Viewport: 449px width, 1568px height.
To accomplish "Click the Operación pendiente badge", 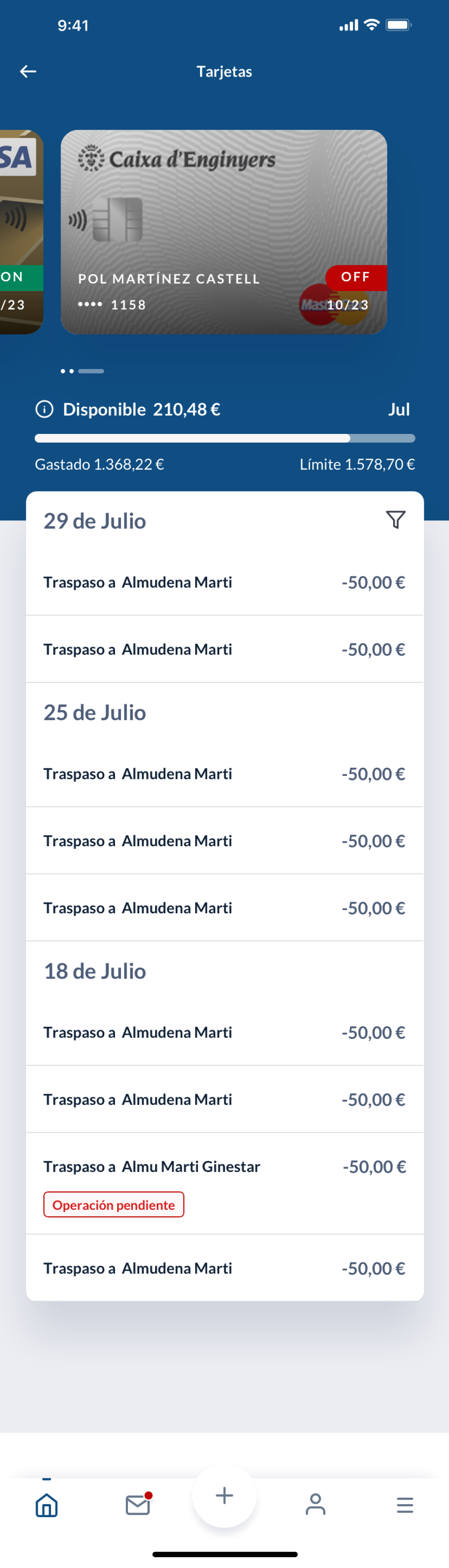I will pyautogui.click(x=113, y=1204).
